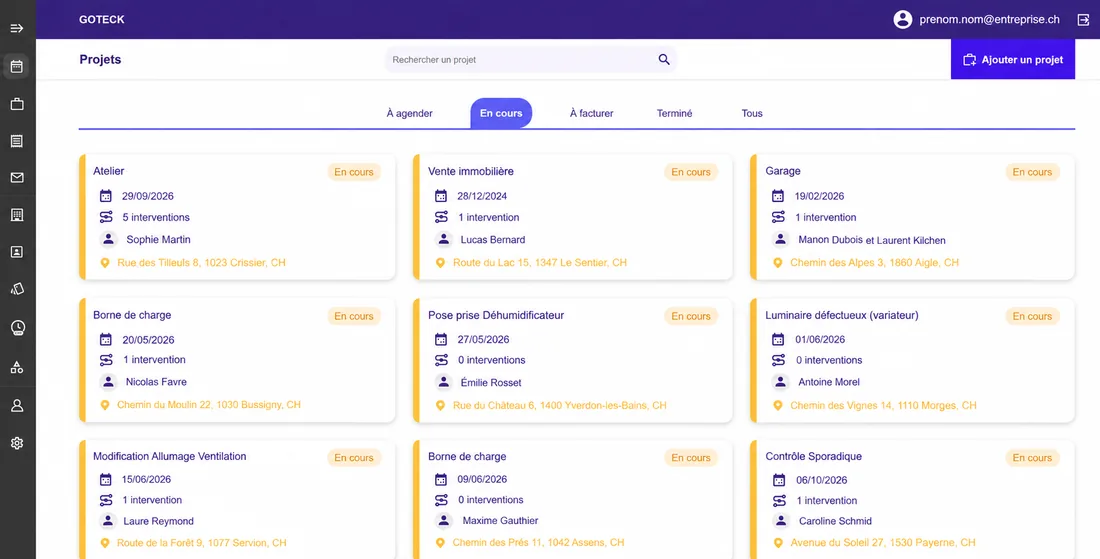Select the En cours tab
Screen dimensions: 1100x559
(501, 113)
